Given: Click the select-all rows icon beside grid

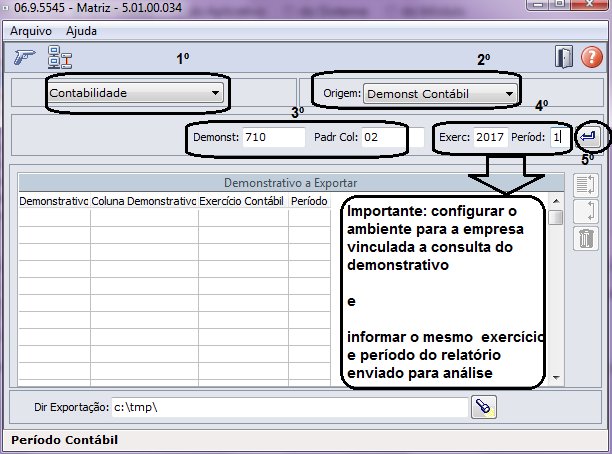Looking at the screenshot, I should pos(585,185).
